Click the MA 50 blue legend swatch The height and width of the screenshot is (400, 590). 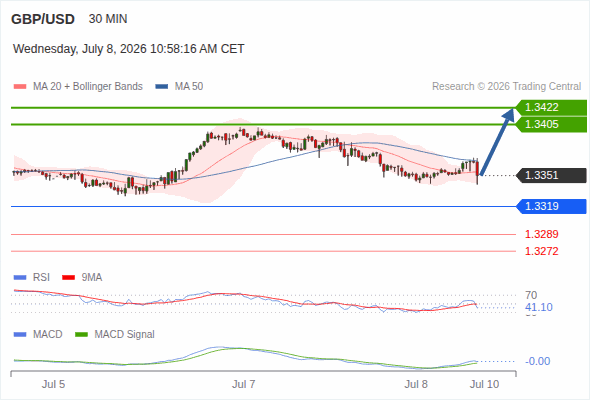pos(161,87)
